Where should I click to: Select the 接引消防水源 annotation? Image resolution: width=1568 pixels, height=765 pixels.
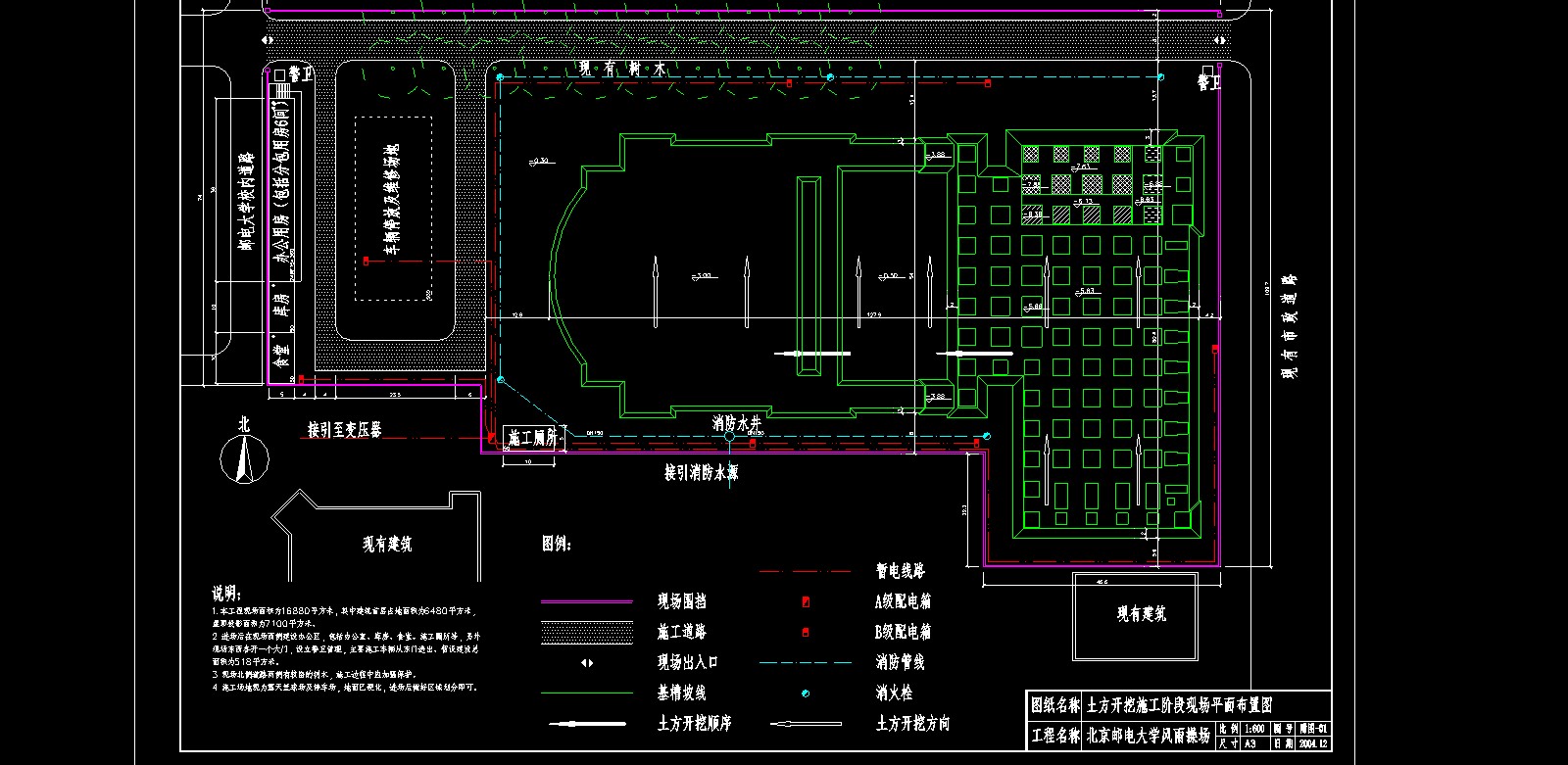[701, 472]
